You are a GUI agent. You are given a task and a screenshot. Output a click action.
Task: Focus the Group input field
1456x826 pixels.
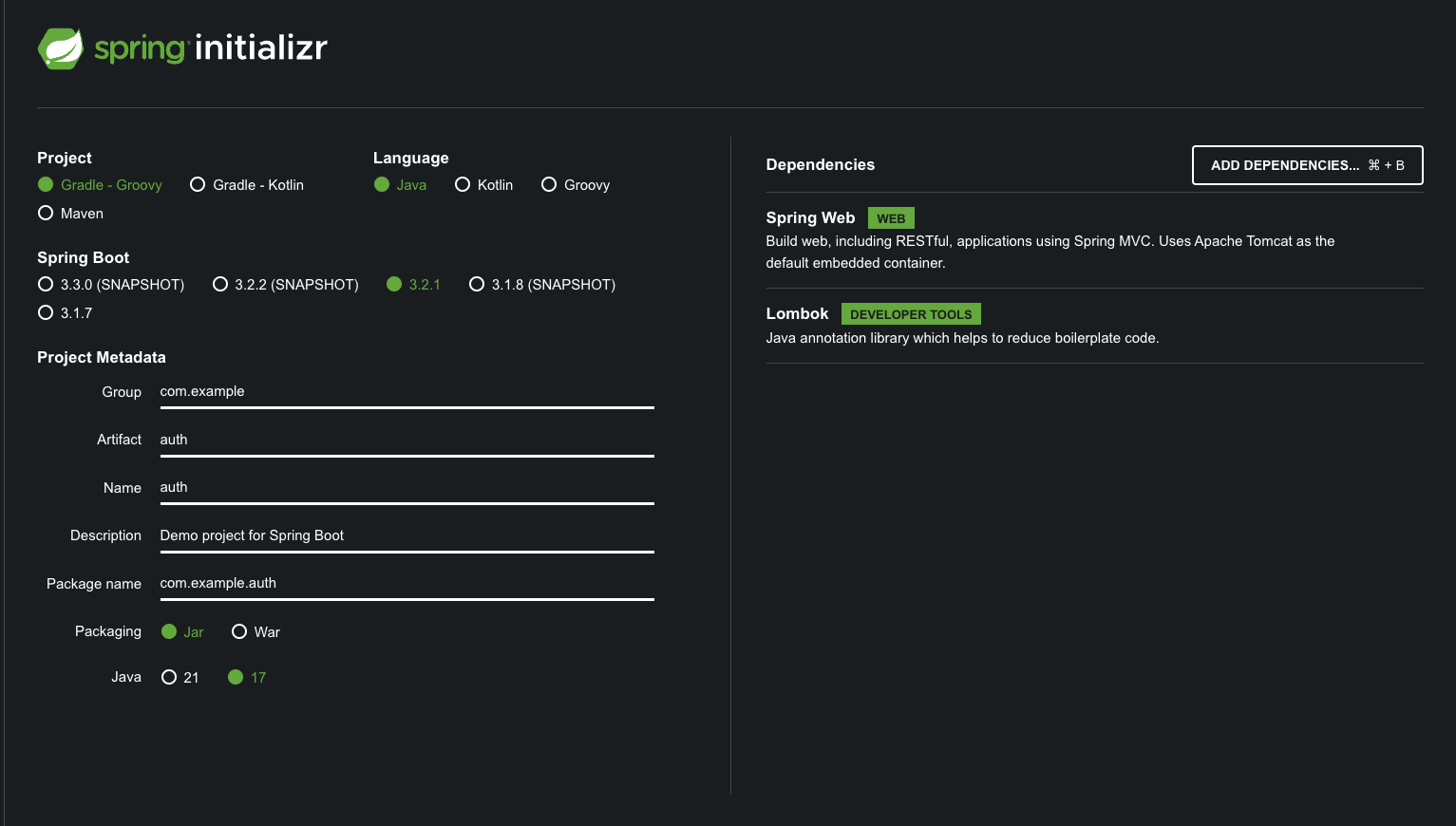tap(407, 392)
